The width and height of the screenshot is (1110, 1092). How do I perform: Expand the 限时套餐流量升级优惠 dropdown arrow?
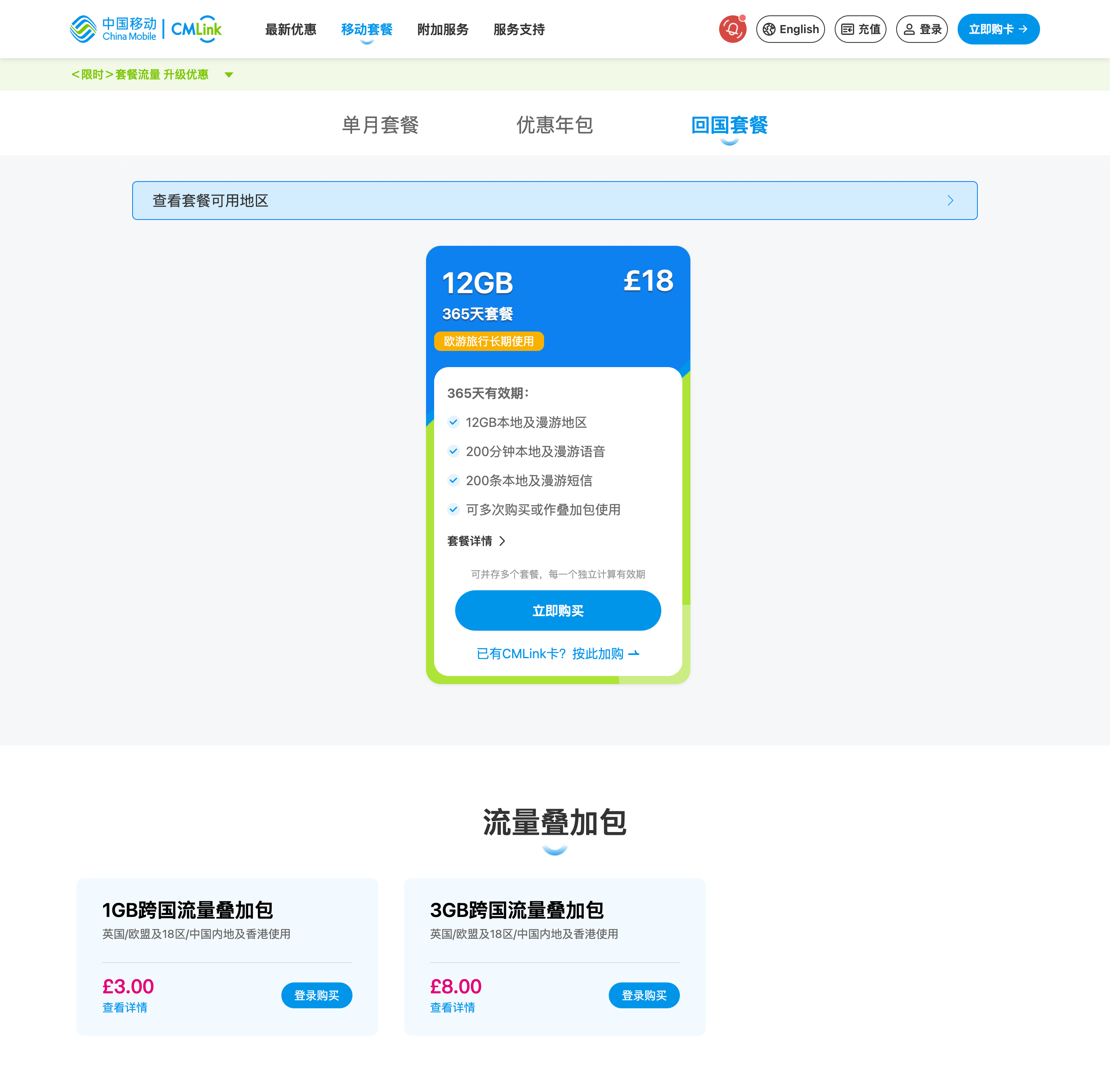pyautogui.click(x=229, y=75)
